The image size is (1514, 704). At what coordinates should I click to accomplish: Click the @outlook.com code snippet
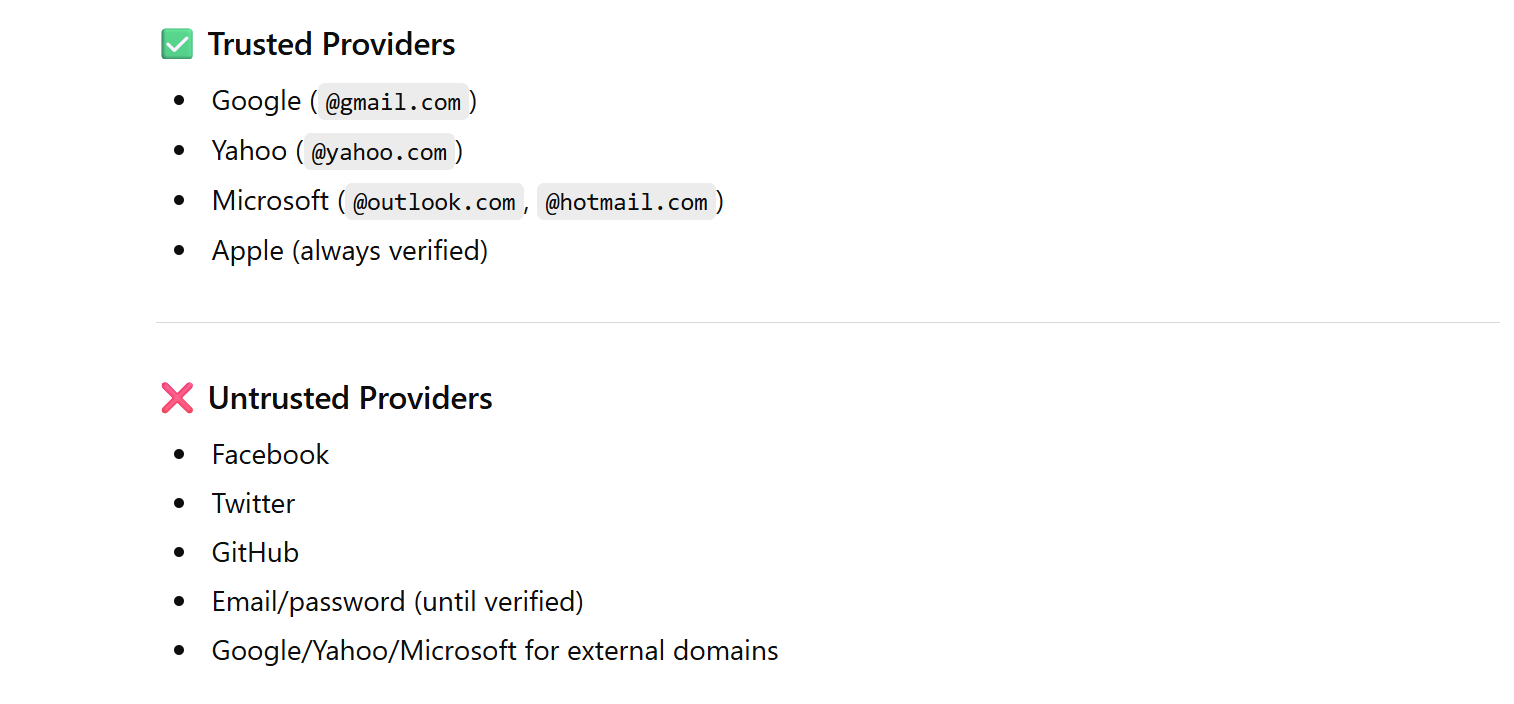(434, 202)
